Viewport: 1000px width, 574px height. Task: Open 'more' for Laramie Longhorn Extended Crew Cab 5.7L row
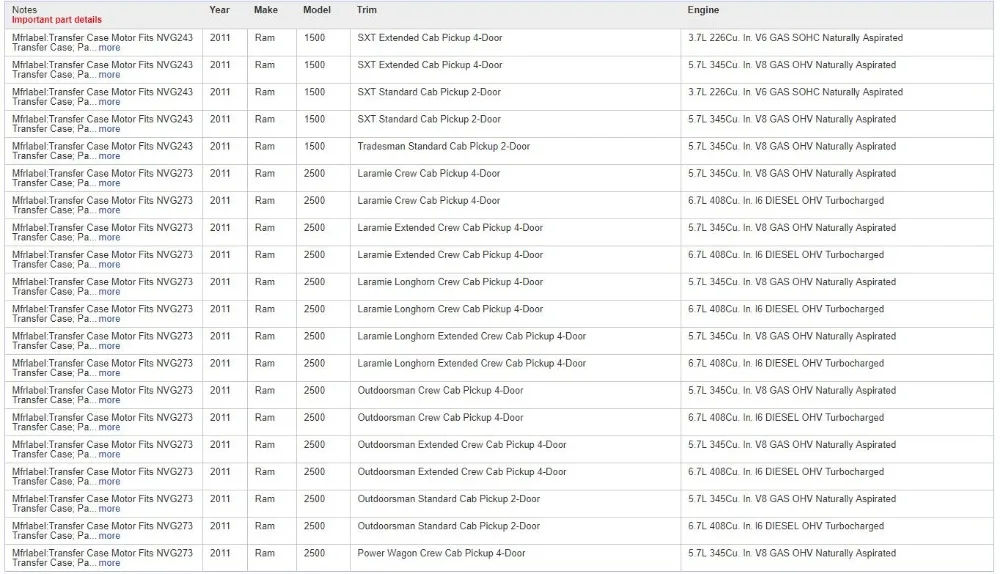[x=109, y=346]
